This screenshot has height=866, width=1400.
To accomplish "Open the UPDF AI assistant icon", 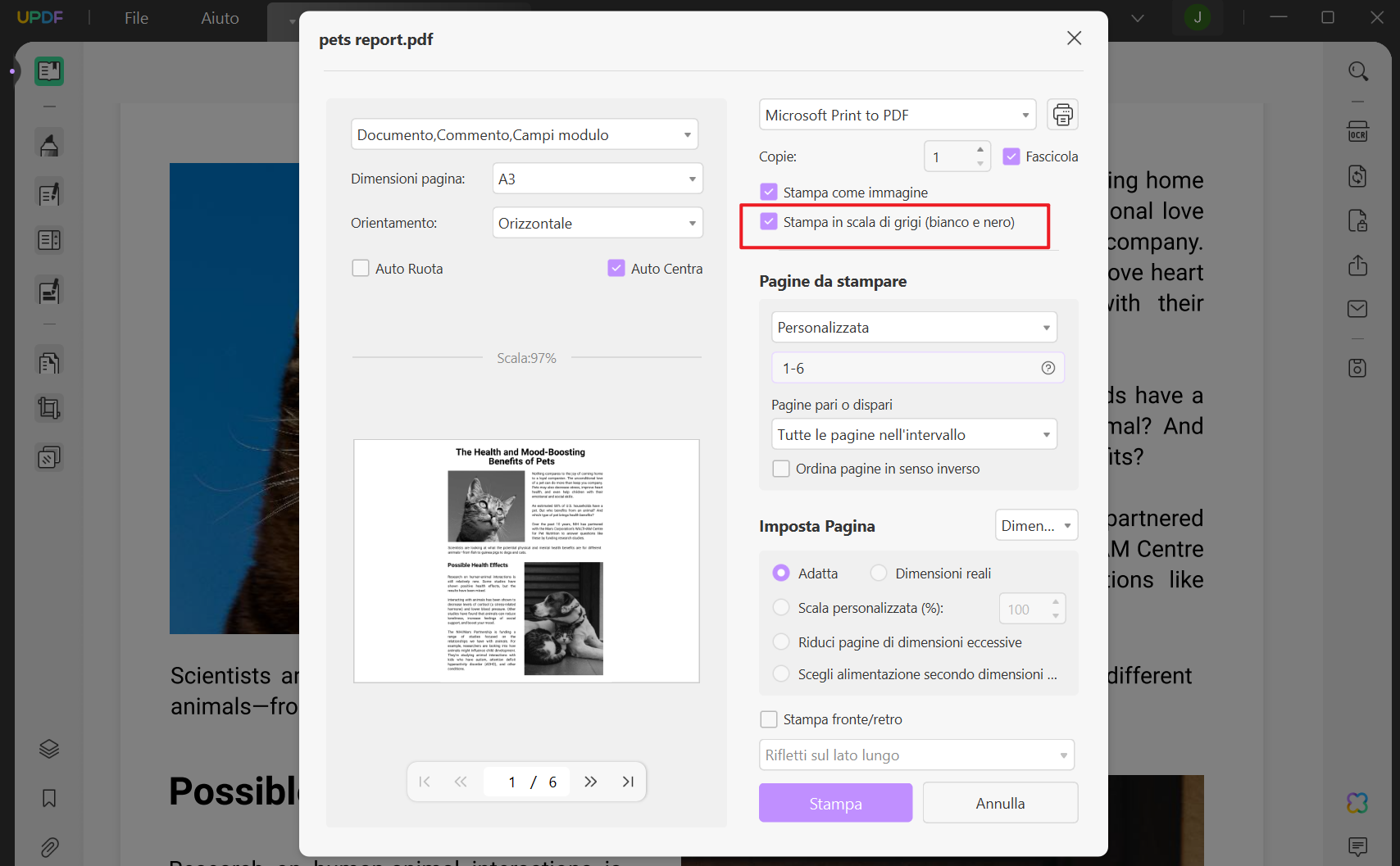I will pyautogui.click(x=1358, y=802).
